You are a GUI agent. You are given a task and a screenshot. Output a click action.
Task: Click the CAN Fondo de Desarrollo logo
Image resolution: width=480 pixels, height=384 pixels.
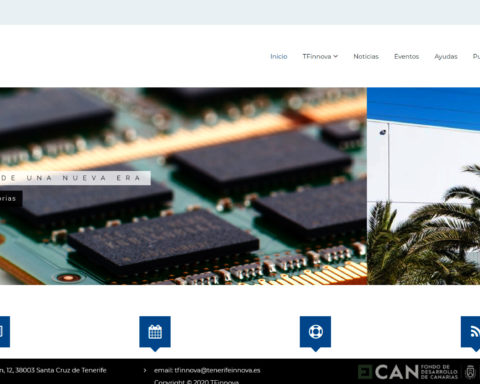407,372
